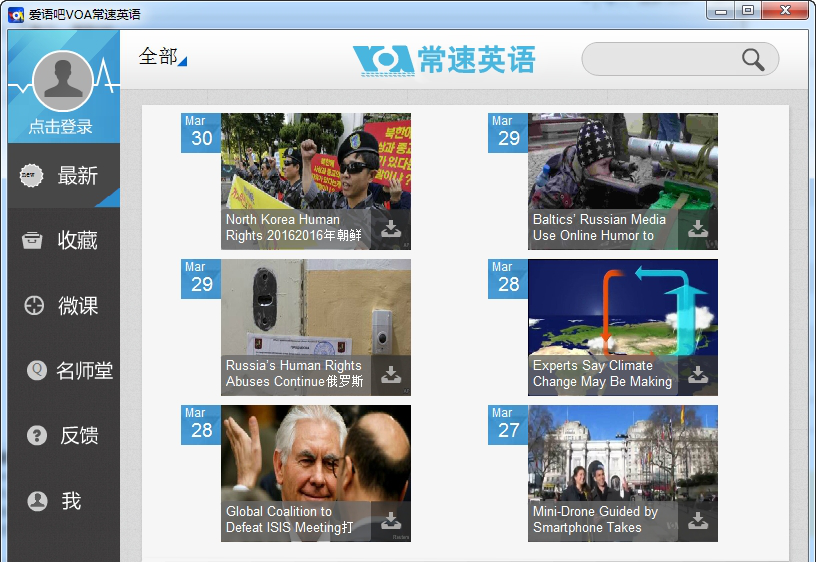Screen dimensions: 816x584
Task: Click title 'Global Coalition to Defeat ISIS Meeting'
Action: coord(289,519)
